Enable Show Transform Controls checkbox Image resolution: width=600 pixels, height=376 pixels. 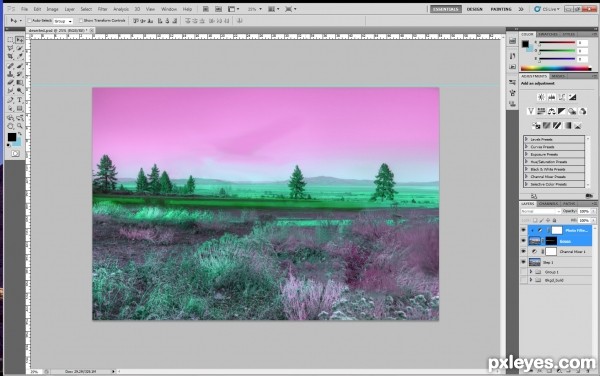coord(81,21)
